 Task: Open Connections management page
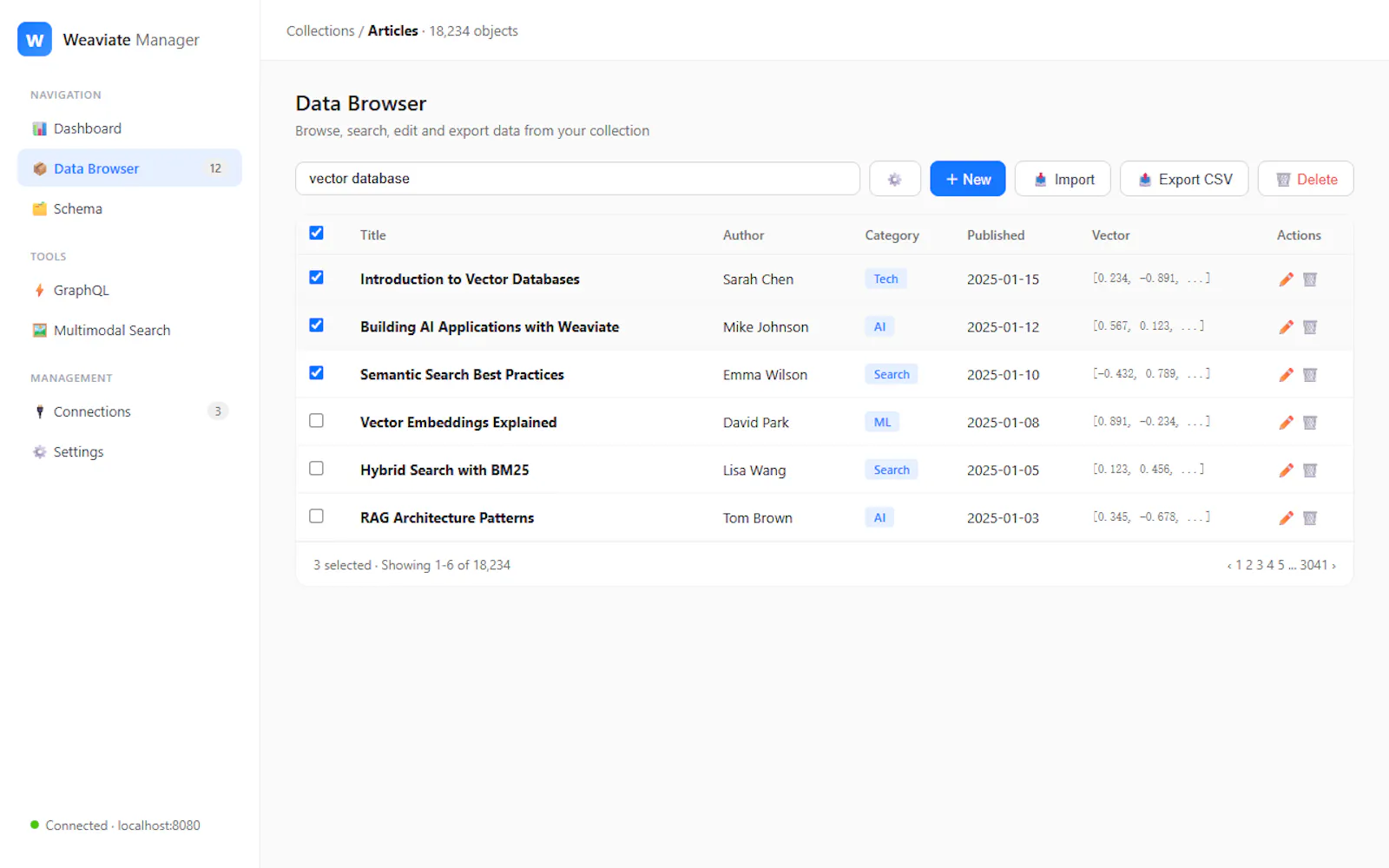[x=129, y=411]
